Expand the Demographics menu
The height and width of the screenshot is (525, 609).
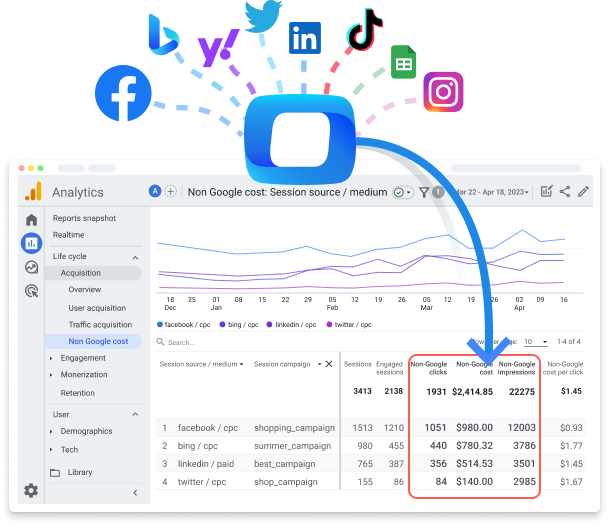click(51, 431)
